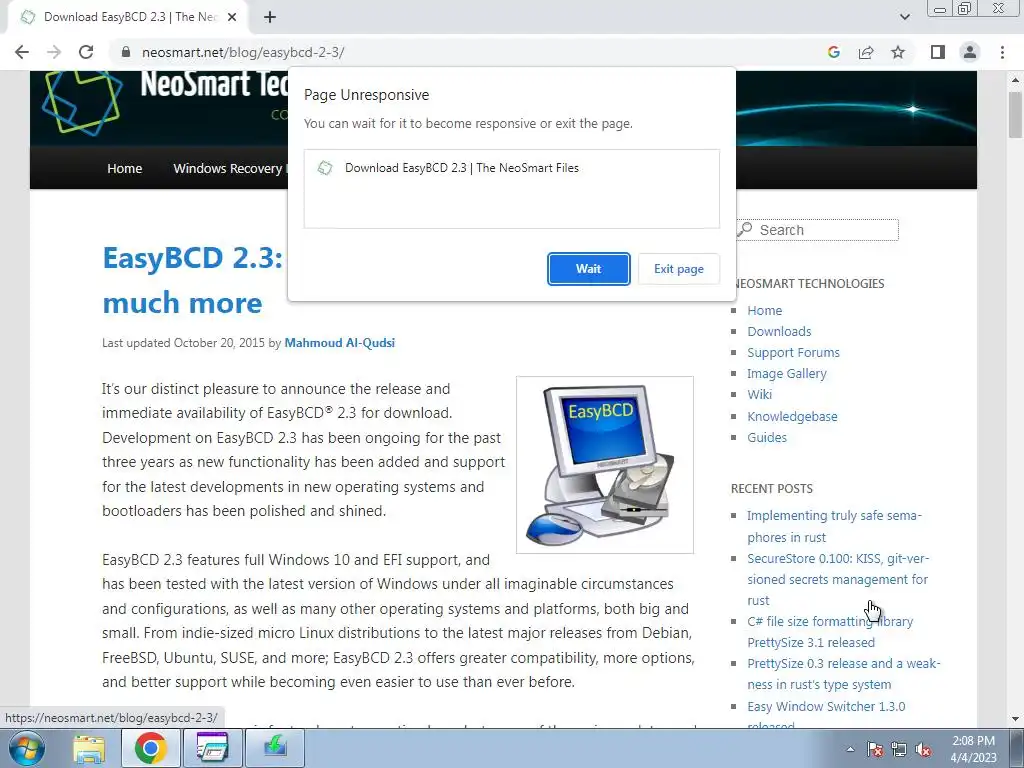
Task: Show hidden tray icons arrow
Action: pos(850,749)
